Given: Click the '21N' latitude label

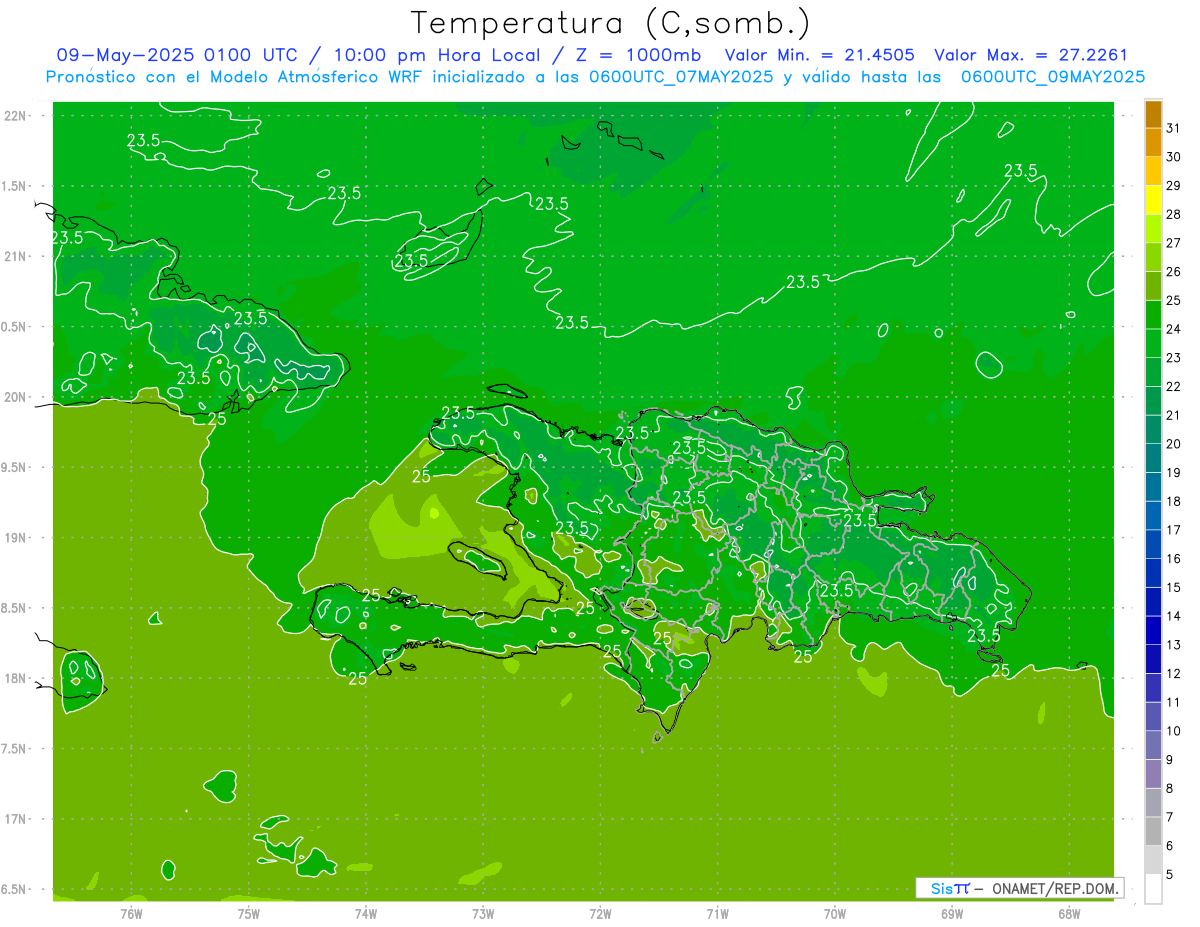Looking at the screenshot, I should pyautogui.click(x=15, y=256).
